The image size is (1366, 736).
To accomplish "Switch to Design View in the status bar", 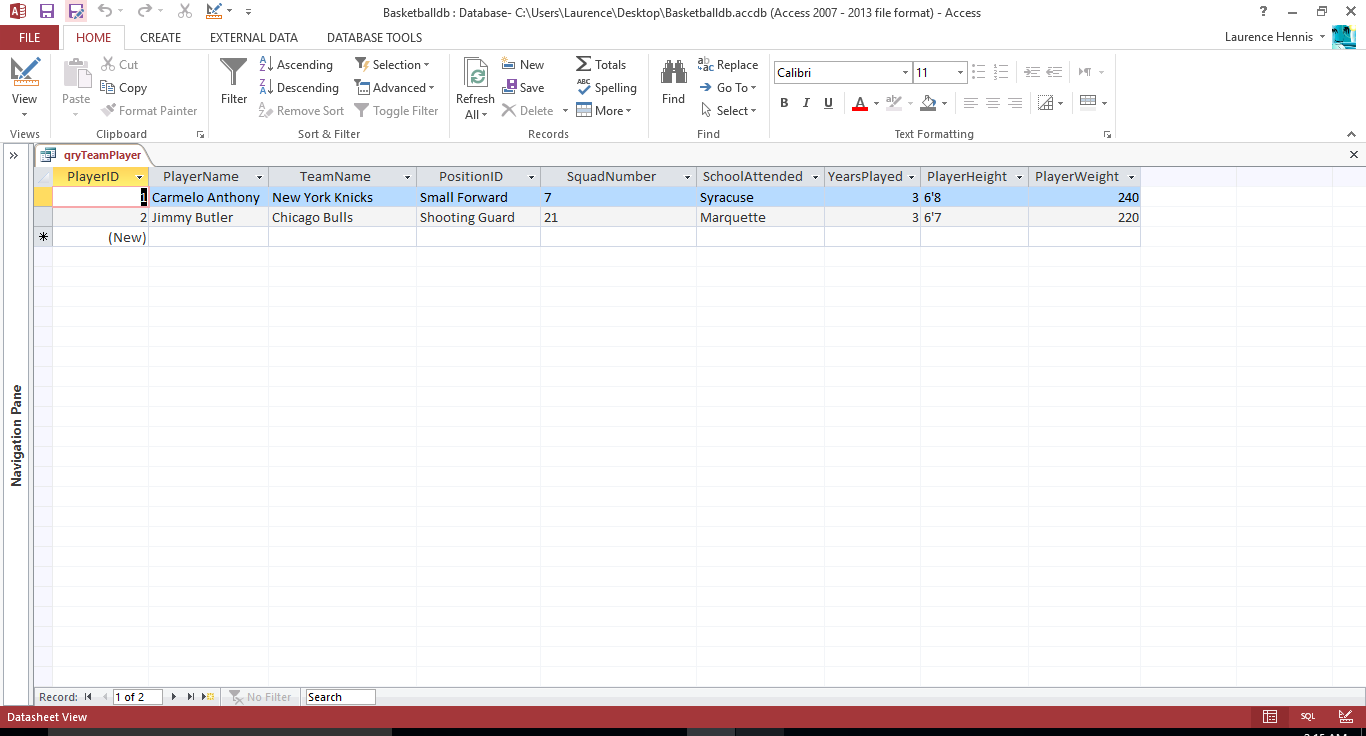I will [x=1347, y=717].
